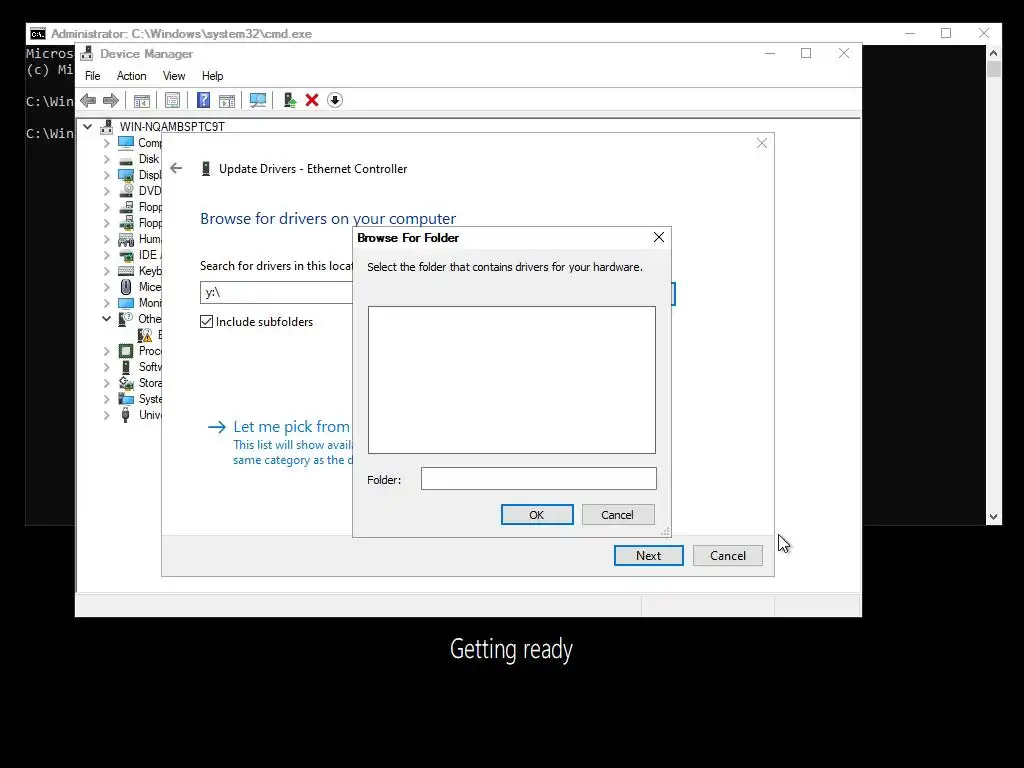Click scroll-up arrow in cmd.exe window
Viewport: 1024px width, 768px height.
993,53
